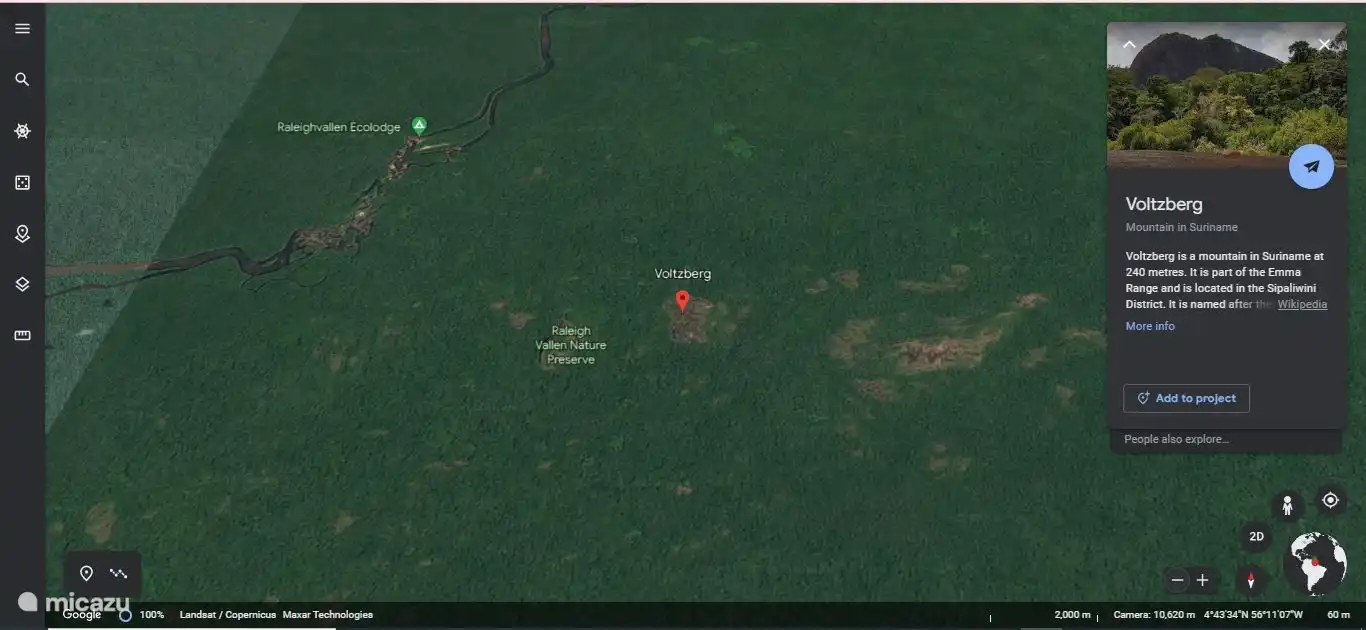Open Map Style layers icon
Screen dimensions: 1366x630
coord(22,284)
